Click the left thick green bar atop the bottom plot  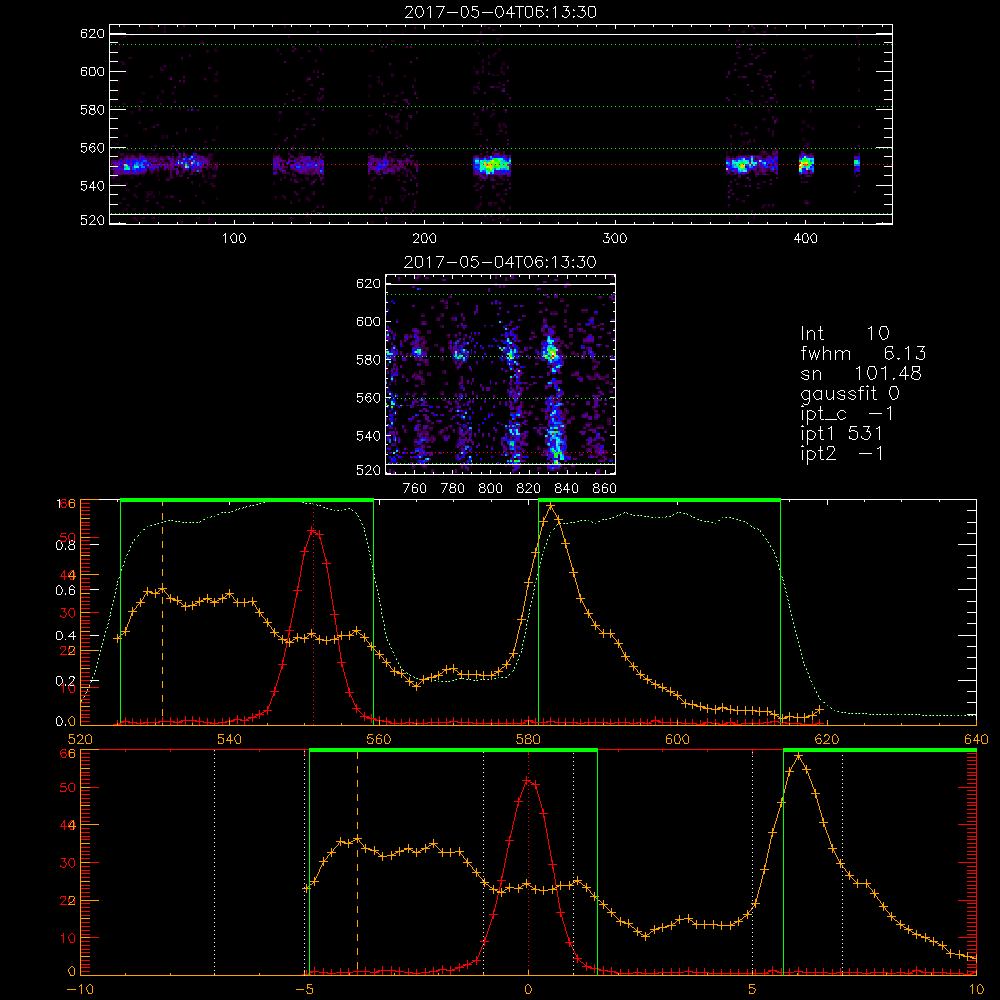click(x=453, y=751)
